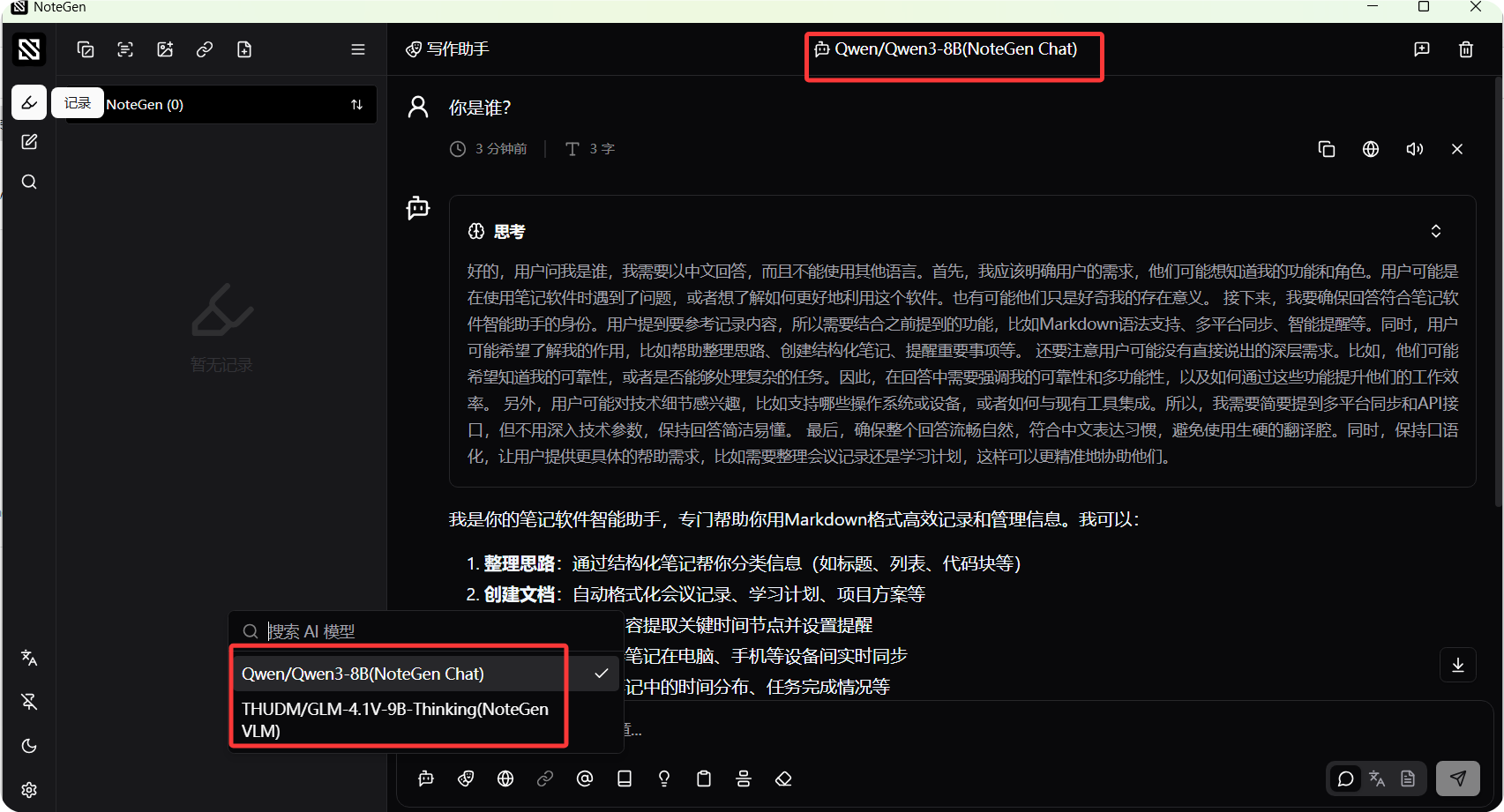Expand the NoteGen (0) tag selector
This screenshot has width=1504, height=812.
pos(221,104)
